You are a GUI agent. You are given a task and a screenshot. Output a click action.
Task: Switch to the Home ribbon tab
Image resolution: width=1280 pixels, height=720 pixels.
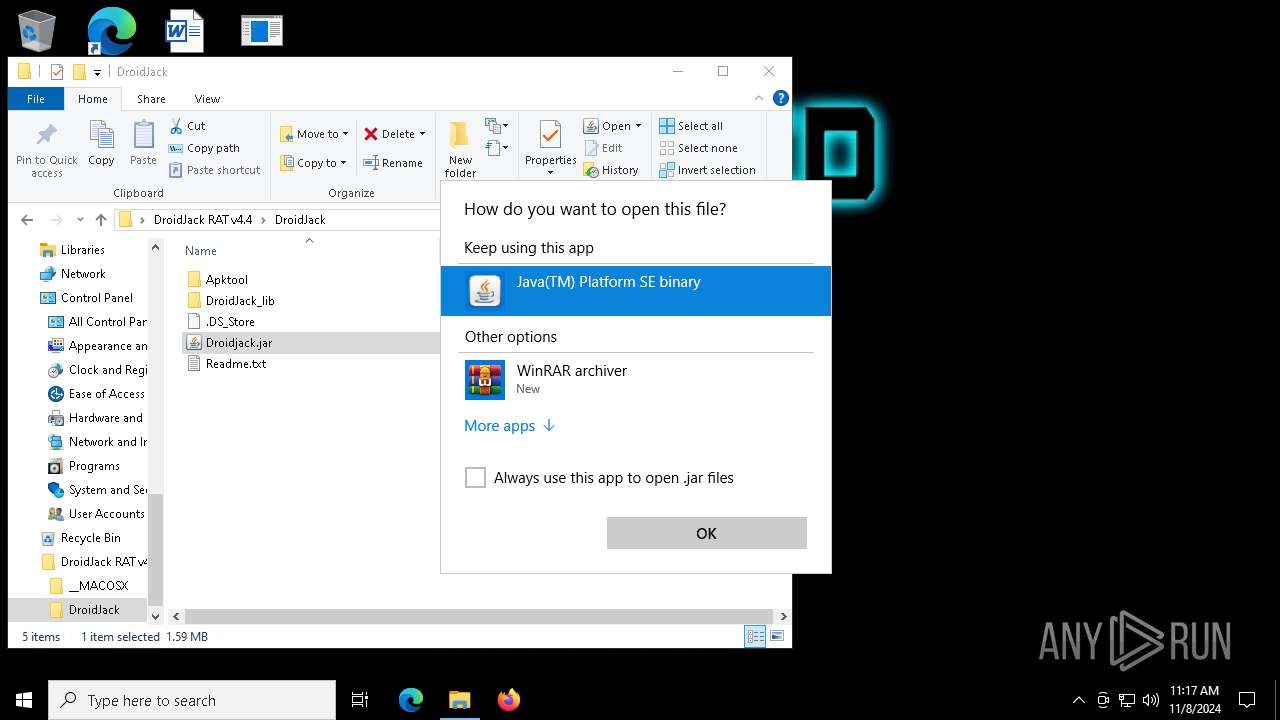pos(93,99)
